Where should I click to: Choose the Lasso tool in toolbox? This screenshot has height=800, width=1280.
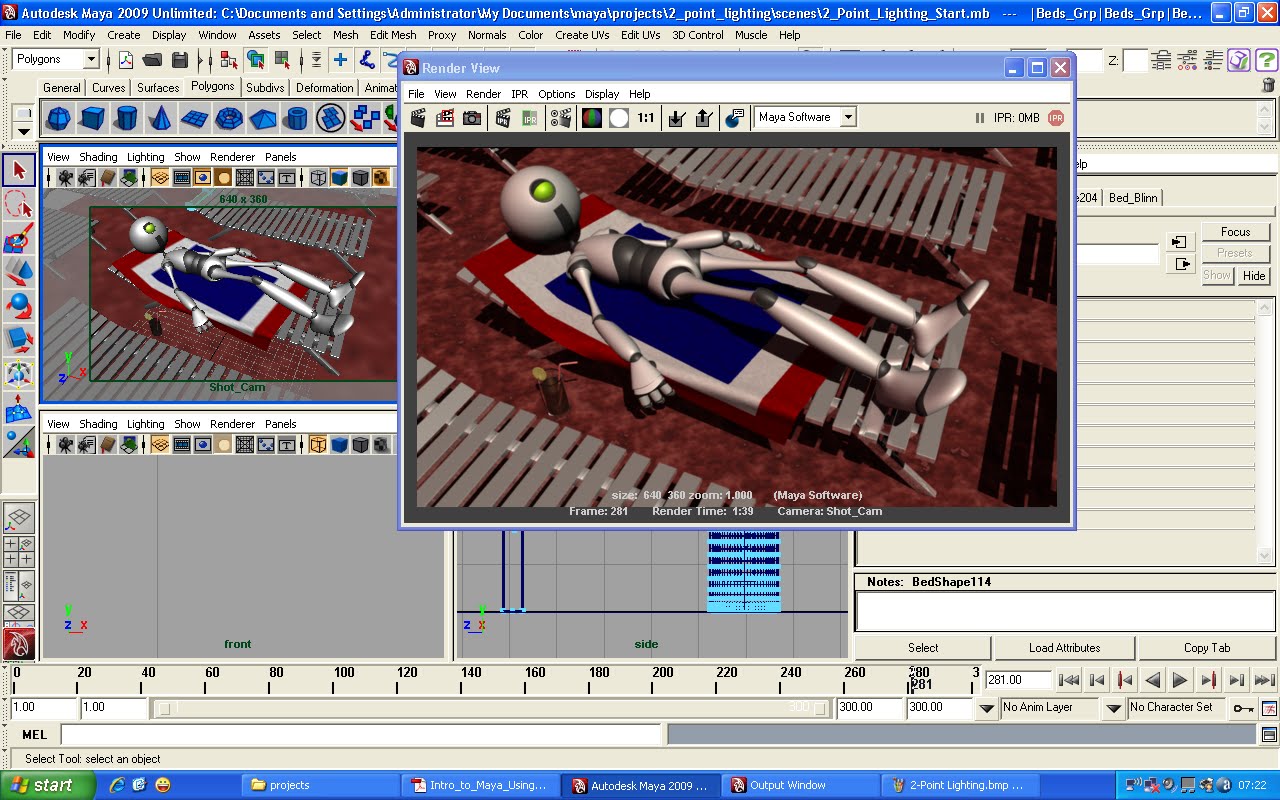coord(19,205)
